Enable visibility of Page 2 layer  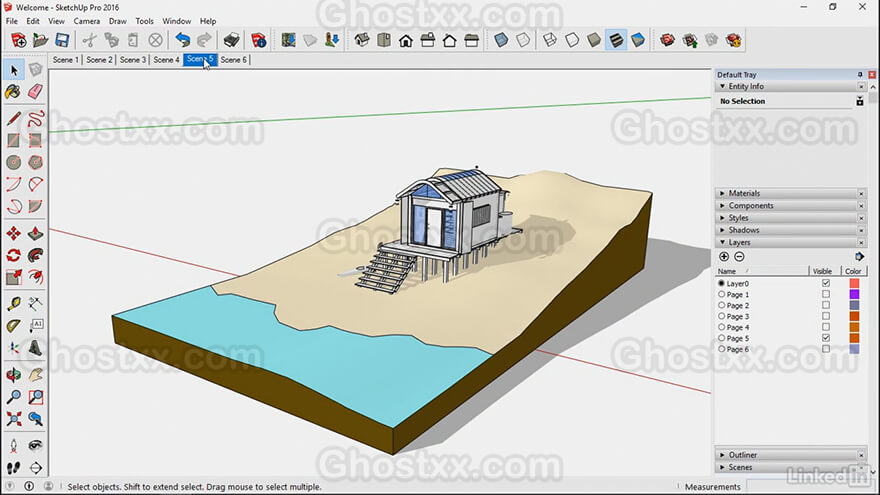826,305
